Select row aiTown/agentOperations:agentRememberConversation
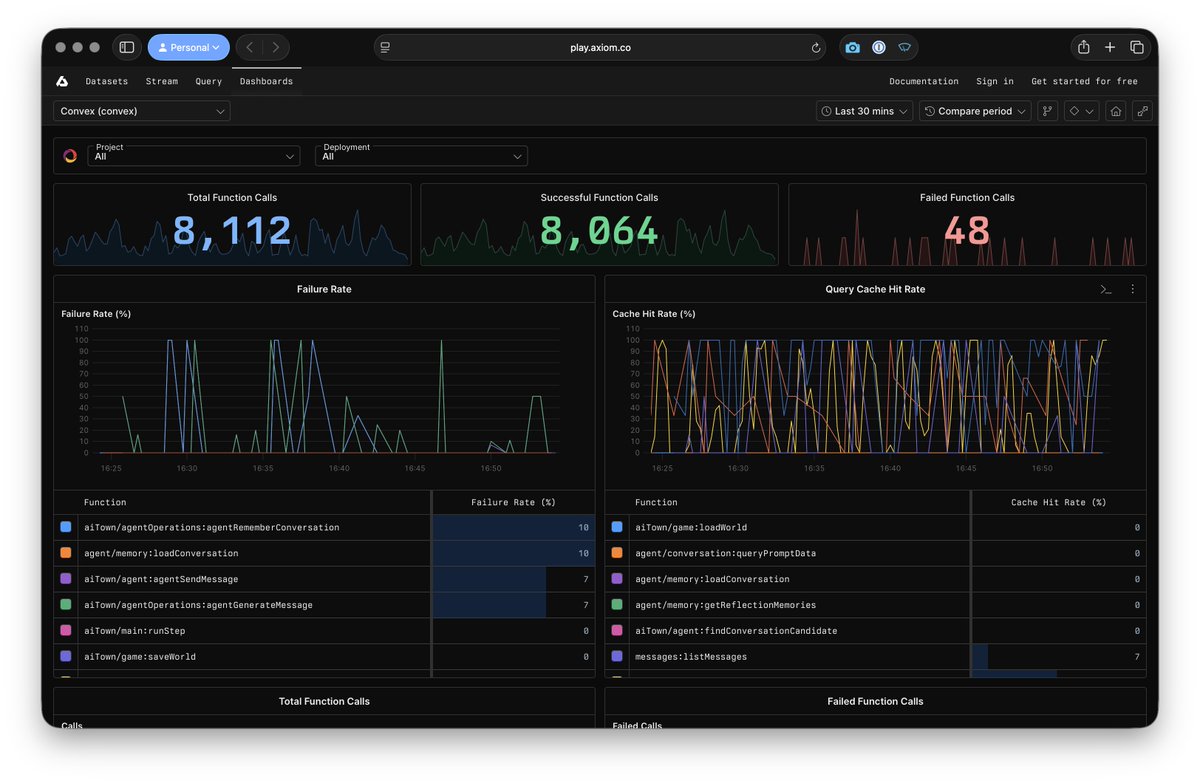 (x=324, y=527)
